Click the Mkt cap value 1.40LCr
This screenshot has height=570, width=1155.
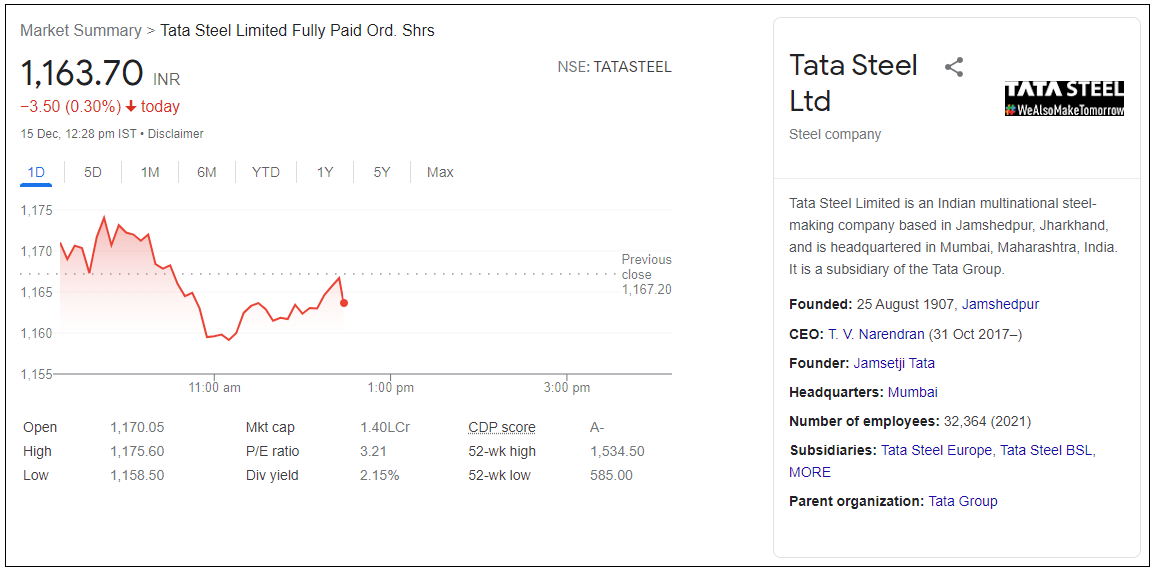pyautogui.click(x=385, y=427)
